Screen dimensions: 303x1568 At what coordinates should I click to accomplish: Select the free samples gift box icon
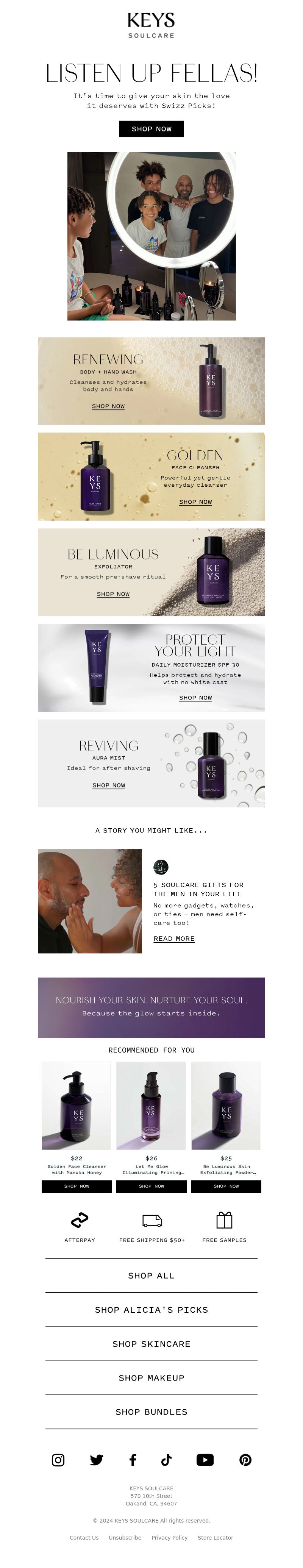pos(225,1220)
